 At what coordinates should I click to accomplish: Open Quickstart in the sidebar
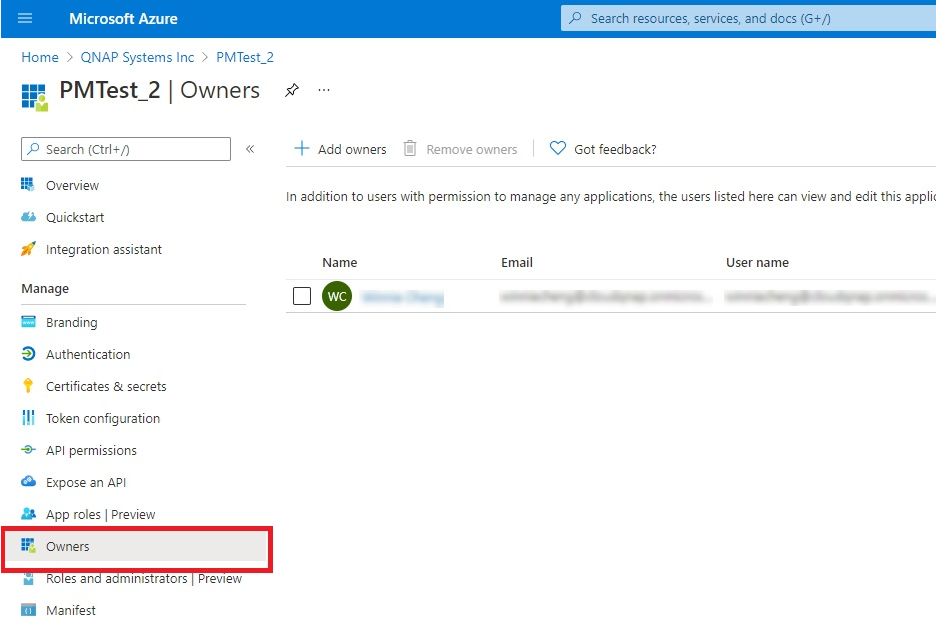pos(75,217)
